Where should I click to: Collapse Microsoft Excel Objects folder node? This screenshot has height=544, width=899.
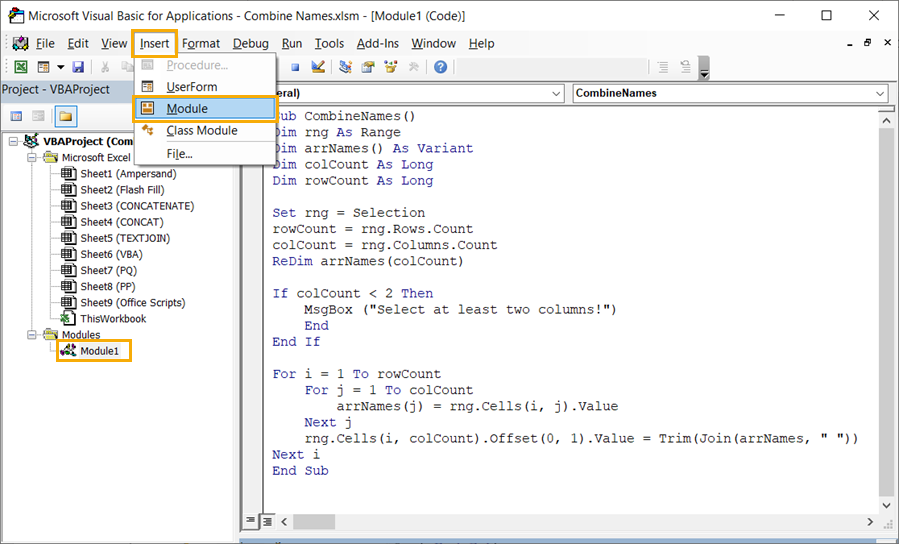(32, 158)
